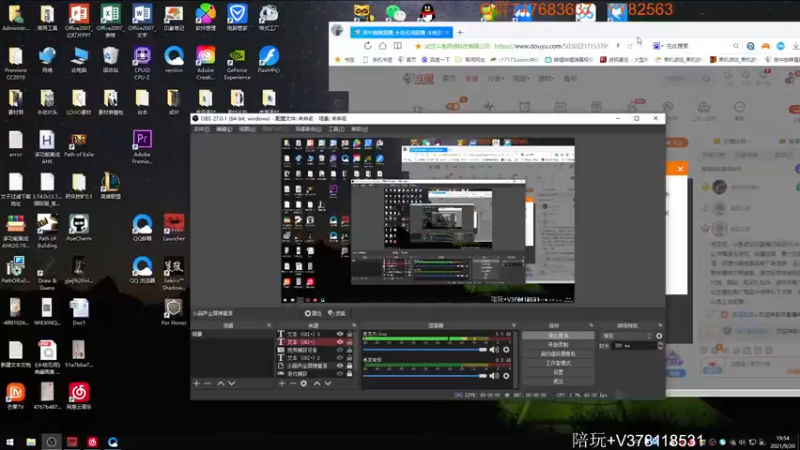Open 编辑(E) menu in OBS

(224, 129)
